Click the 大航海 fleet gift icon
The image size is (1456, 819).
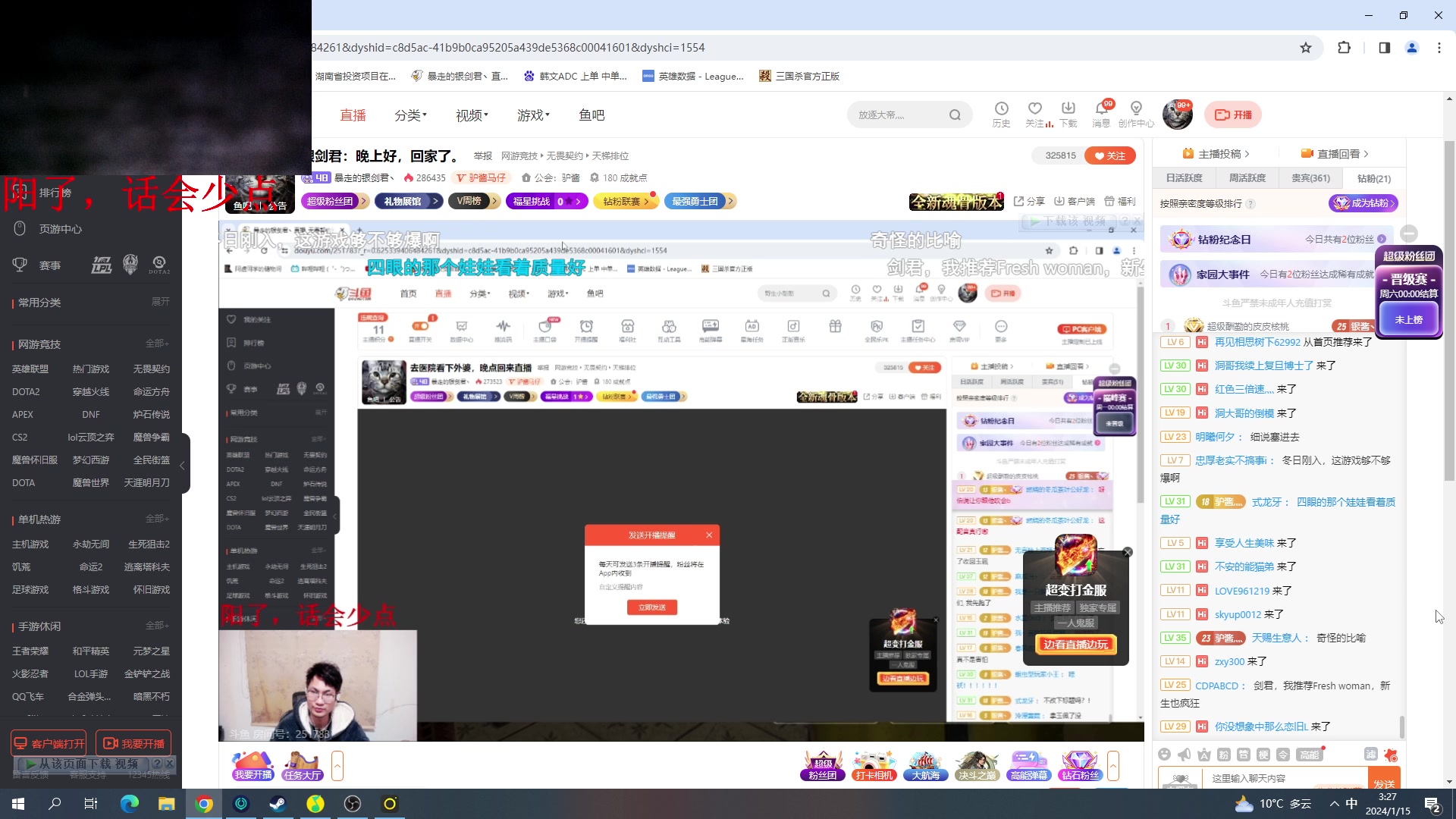[925, 766]
